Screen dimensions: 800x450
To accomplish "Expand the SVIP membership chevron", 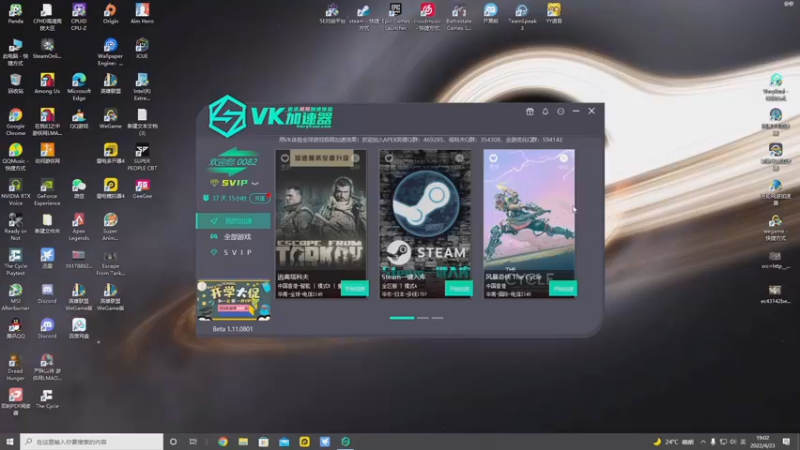I will (255, 183).
